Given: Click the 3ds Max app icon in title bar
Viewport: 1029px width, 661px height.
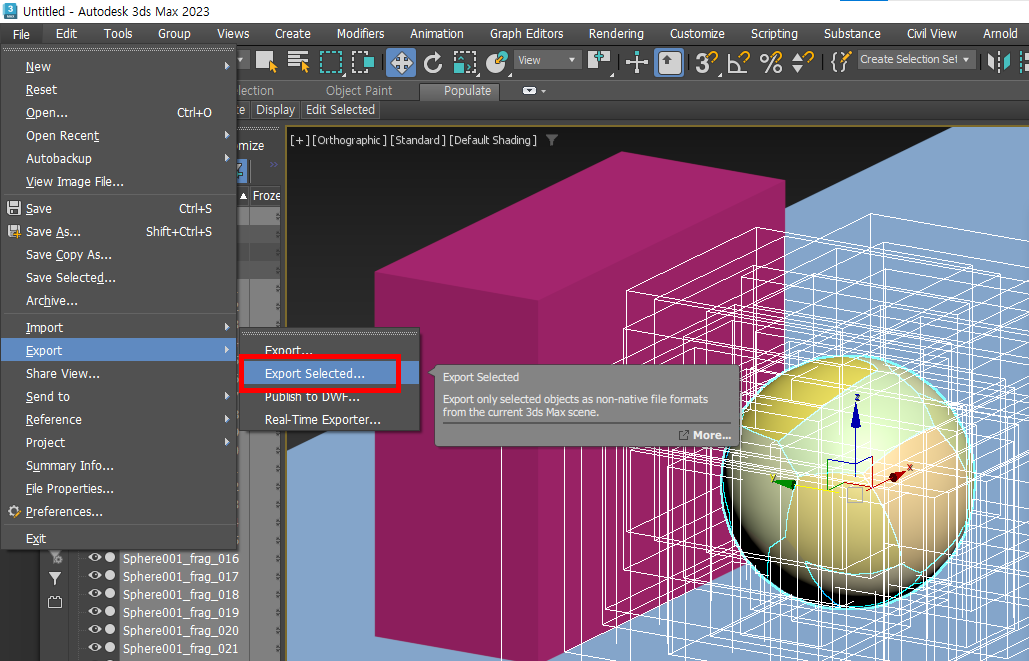Looking at the screenshot, I should 10,11.
